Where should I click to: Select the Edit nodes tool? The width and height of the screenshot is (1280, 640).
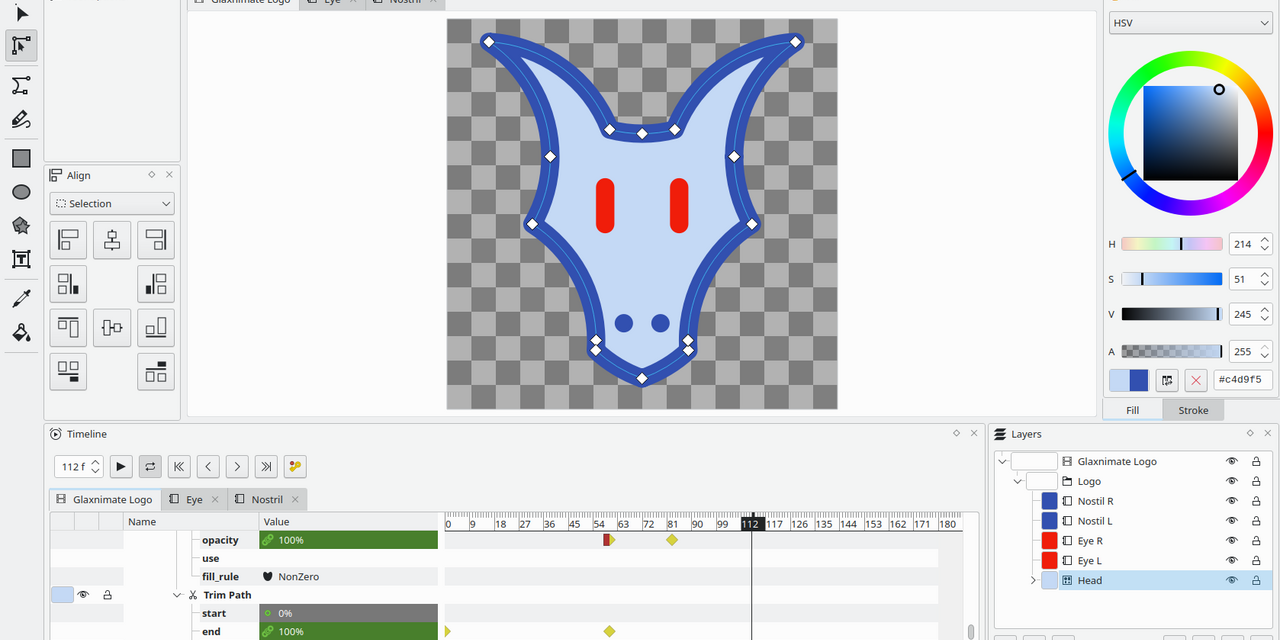[21, 45]
